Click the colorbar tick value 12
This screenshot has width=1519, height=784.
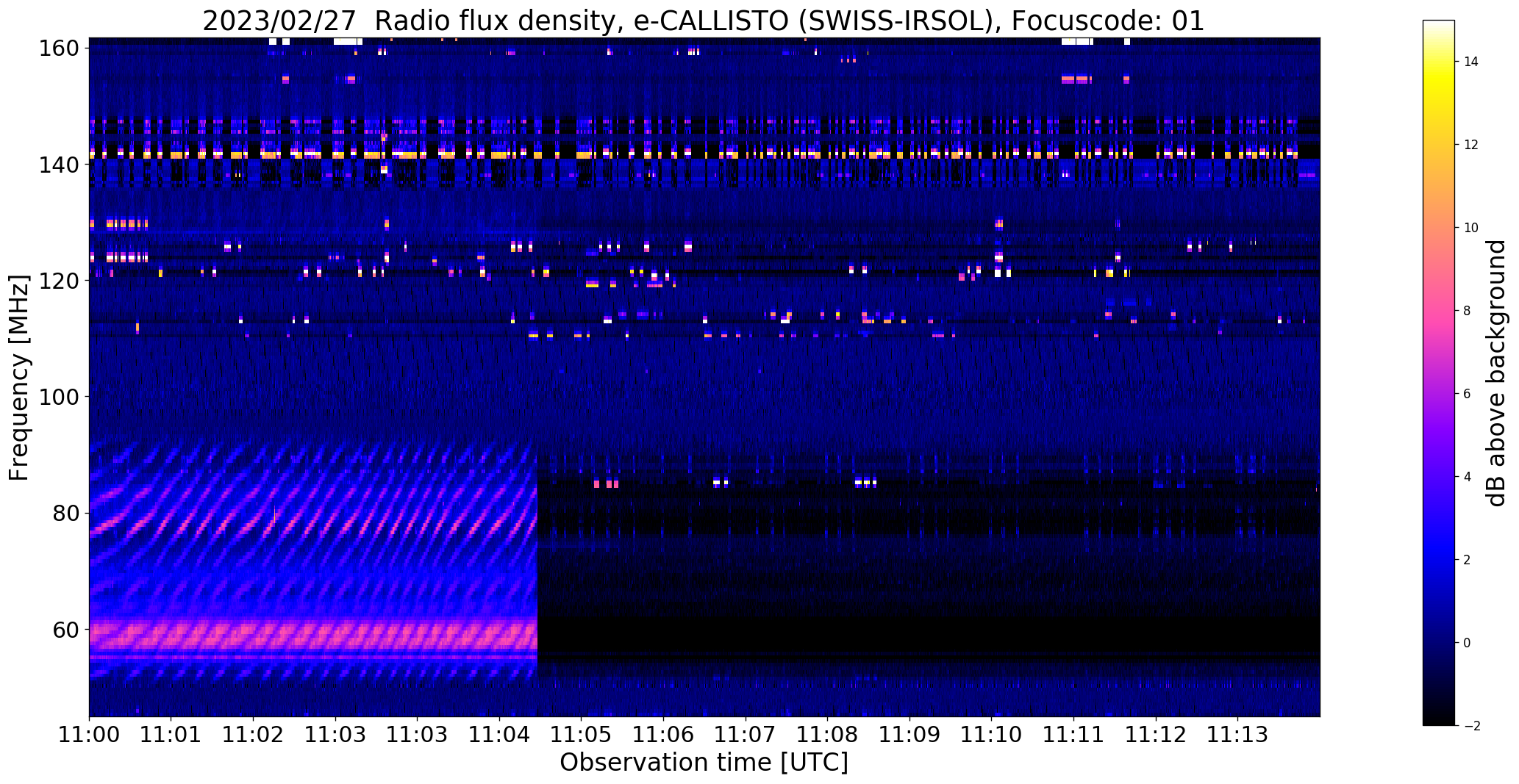point(1471,145)
